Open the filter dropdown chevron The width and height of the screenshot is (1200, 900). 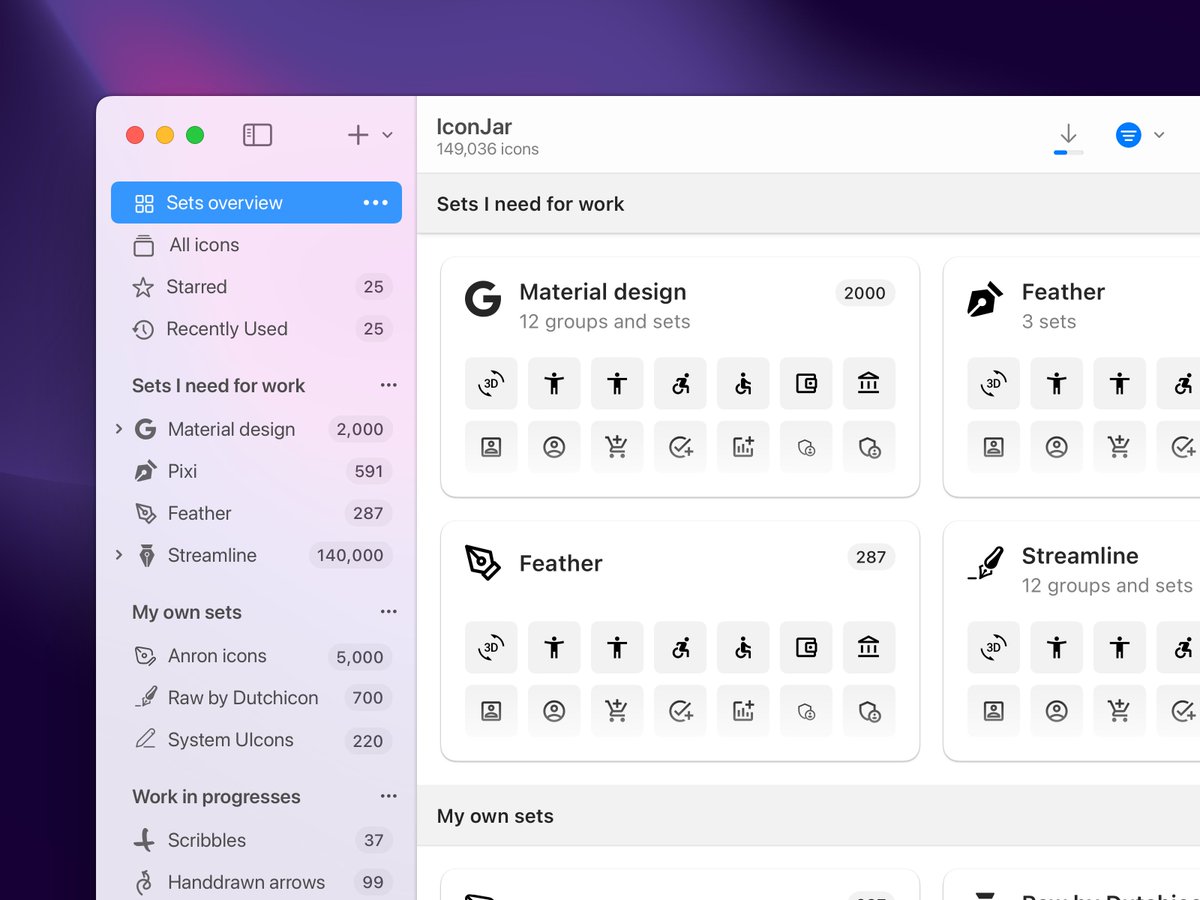click(x=1159, y=135)
